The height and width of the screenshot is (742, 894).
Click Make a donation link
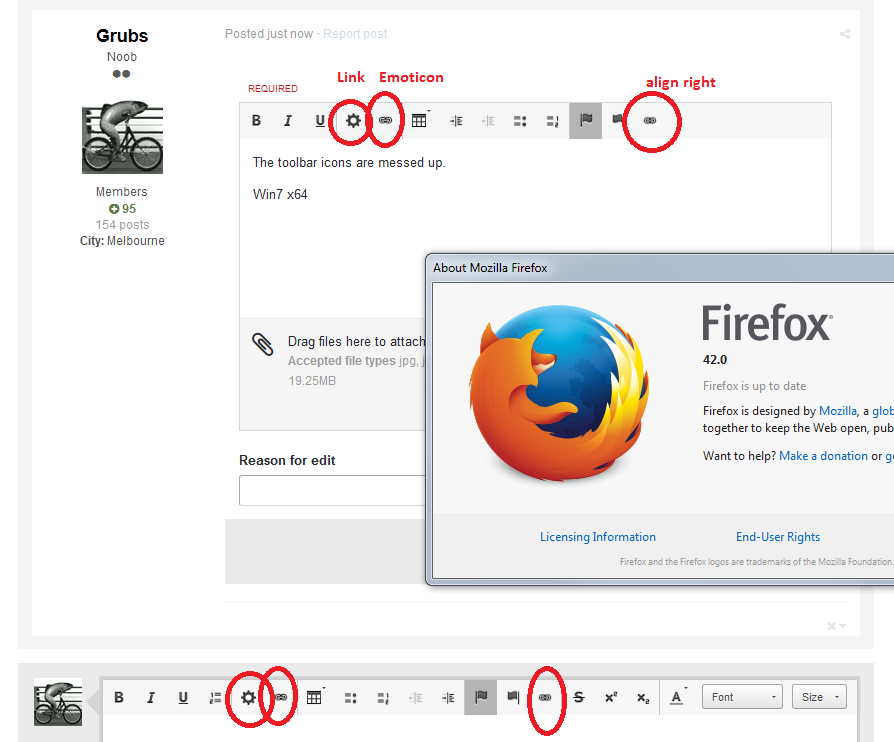(x=823, y=456)
